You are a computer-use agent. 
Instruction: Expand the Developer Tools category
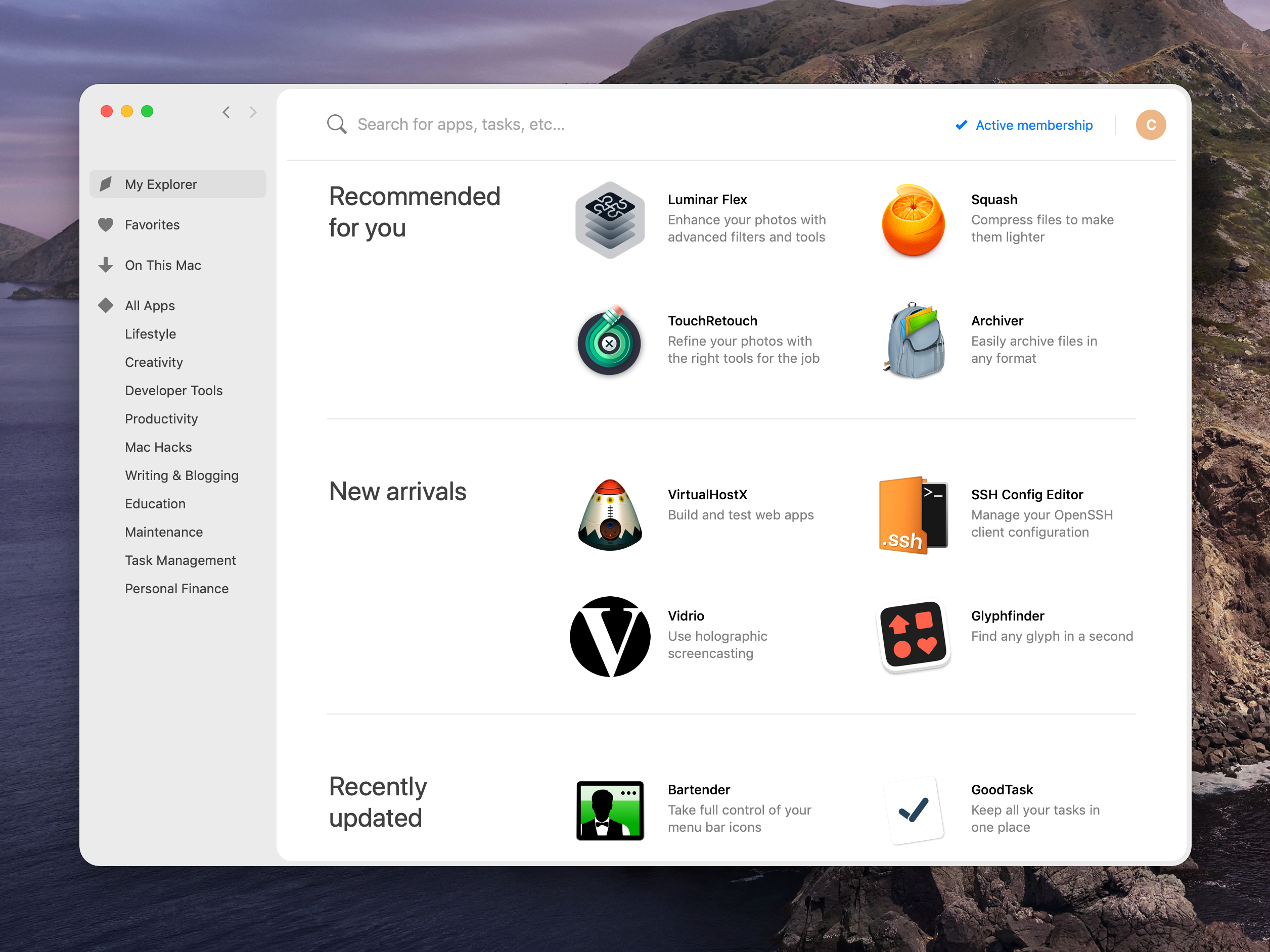173,390
